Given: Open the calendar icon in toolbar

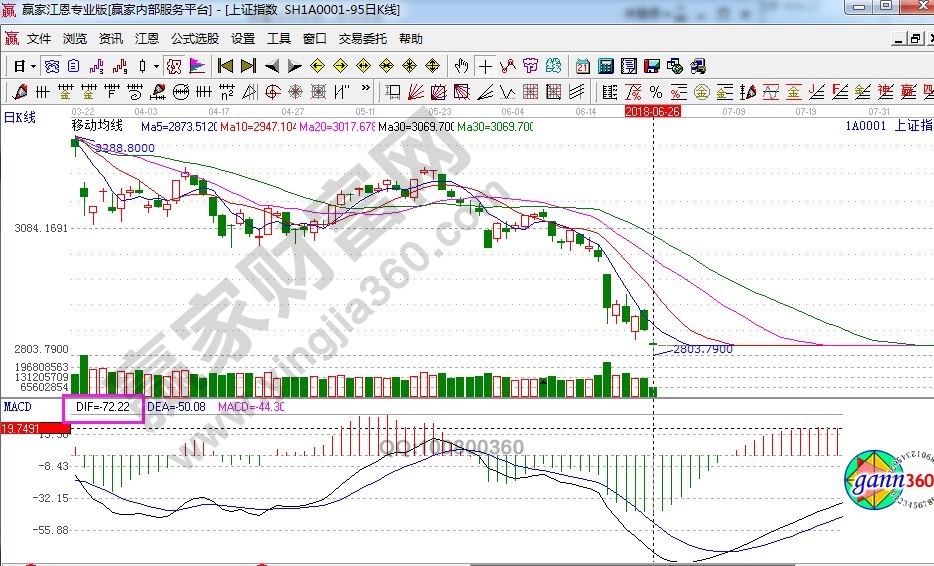Looking at the screenshot, I should tap(583, 66).
